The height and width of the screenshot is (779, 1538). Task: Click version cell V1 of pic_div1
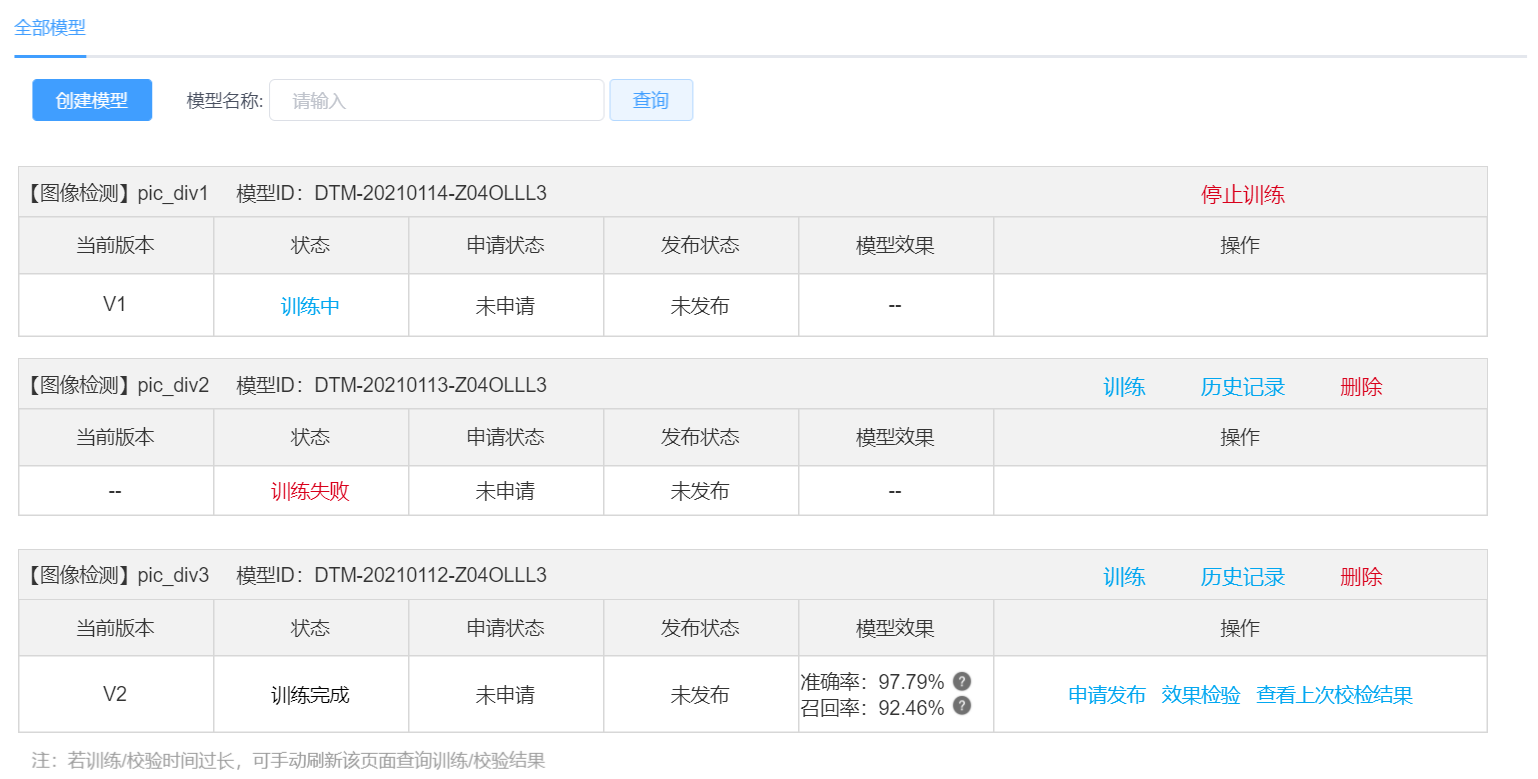point(115,304)
